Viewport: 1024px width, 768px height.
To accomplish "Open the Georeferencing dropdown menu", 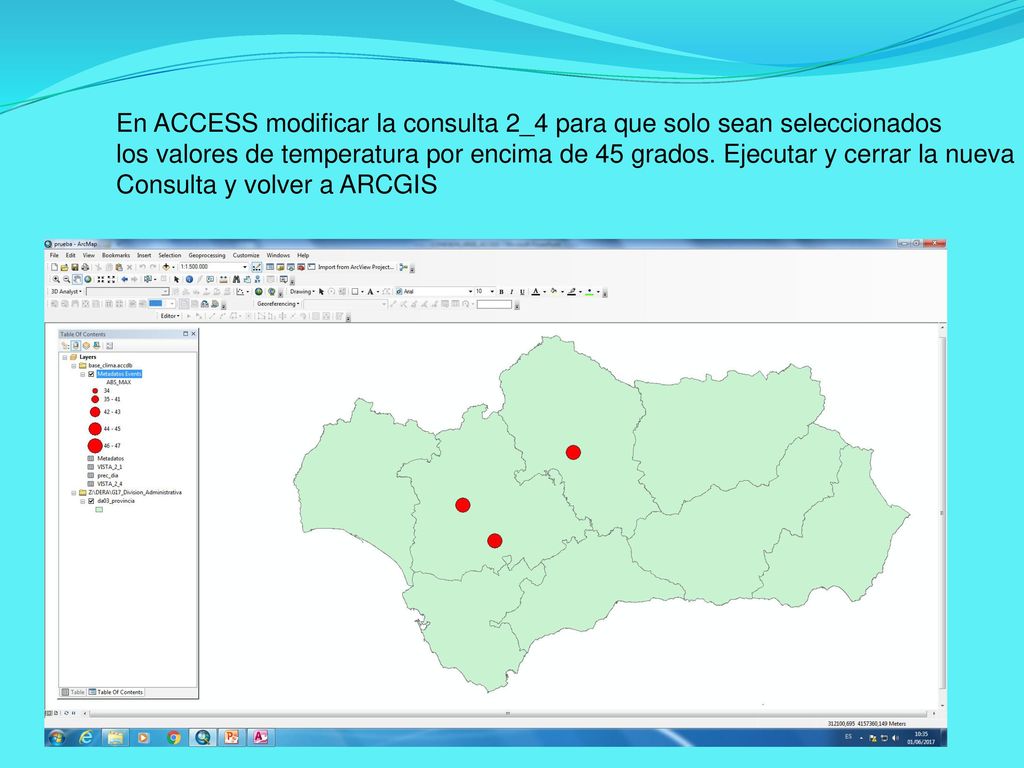I will click(x=278, y=304).
